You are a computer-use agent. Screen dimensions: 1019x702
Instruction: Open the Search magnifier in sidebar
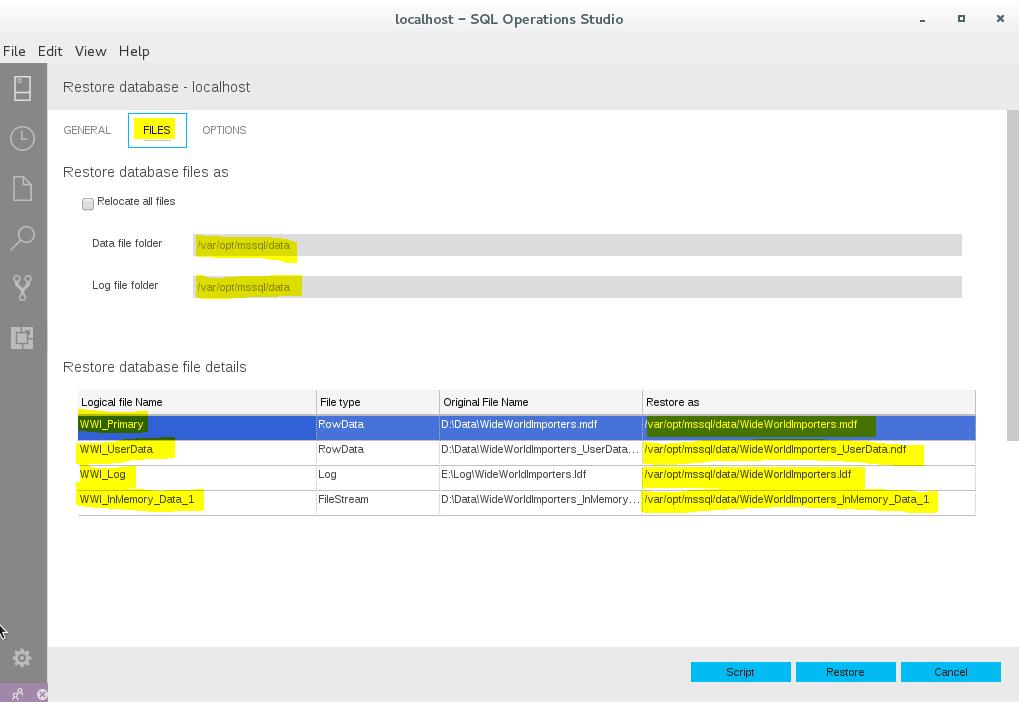point(22,238)
